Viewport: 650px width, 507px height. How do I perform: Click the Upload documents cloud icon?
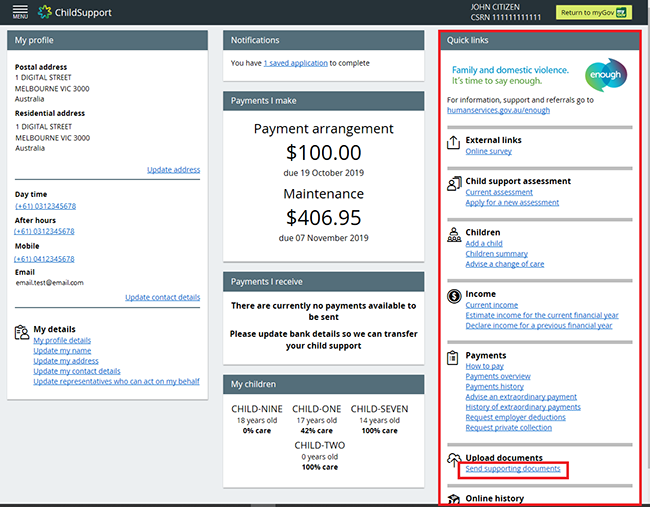tap(453, 459)
